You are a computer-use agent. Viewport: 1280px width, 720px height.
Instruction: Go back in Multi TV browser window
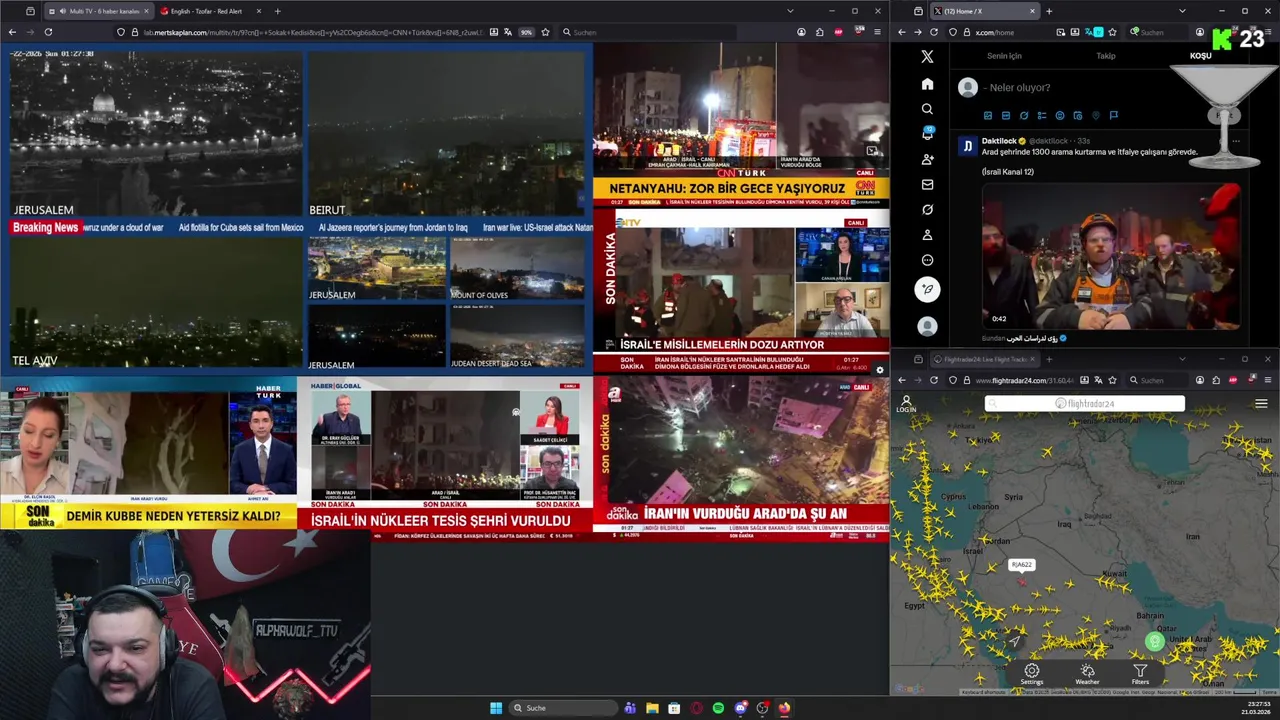pos(12,32)
